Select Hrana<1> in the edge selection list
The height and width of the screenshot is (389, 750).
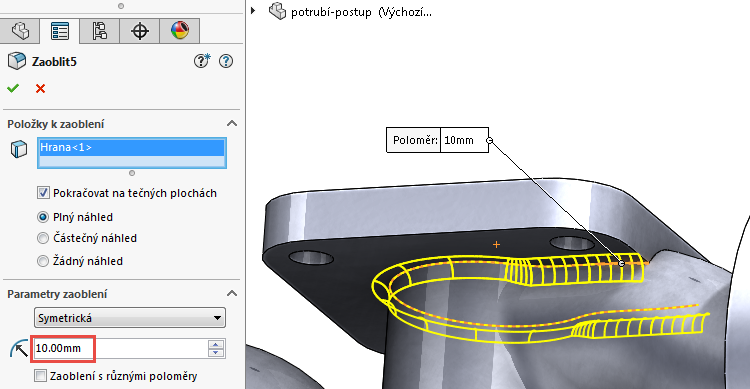point(132,147)
